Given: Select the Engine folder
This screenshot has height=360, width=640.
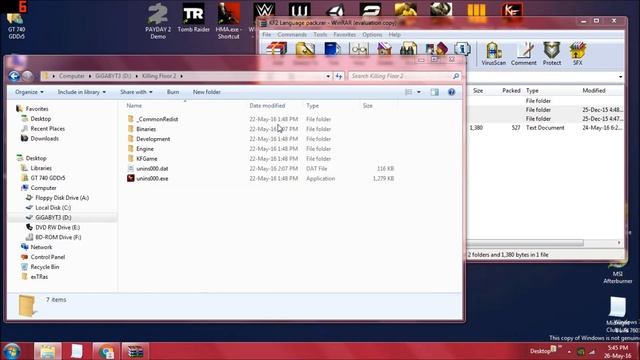Looking at the screenshot, I should tap(145, 149).
